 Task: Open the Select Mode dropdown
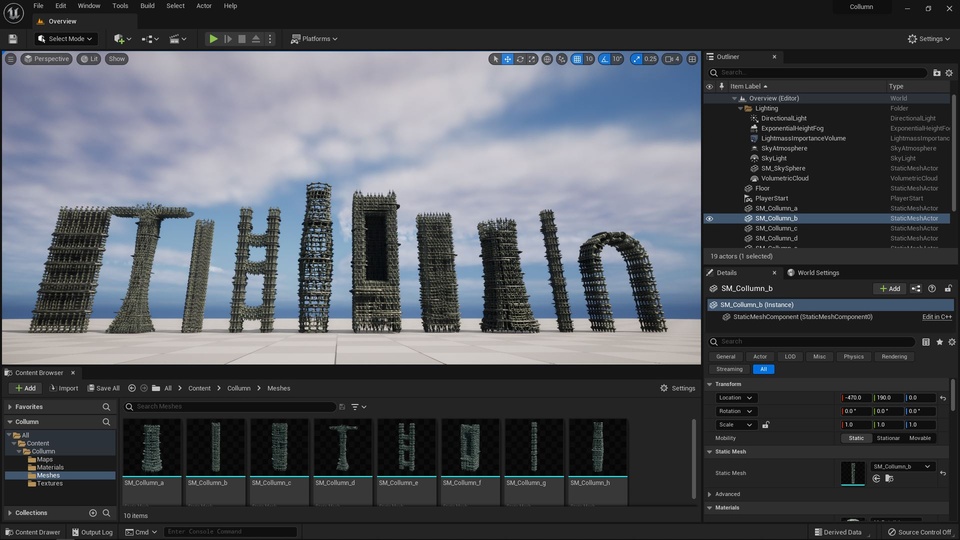(66, 39)
